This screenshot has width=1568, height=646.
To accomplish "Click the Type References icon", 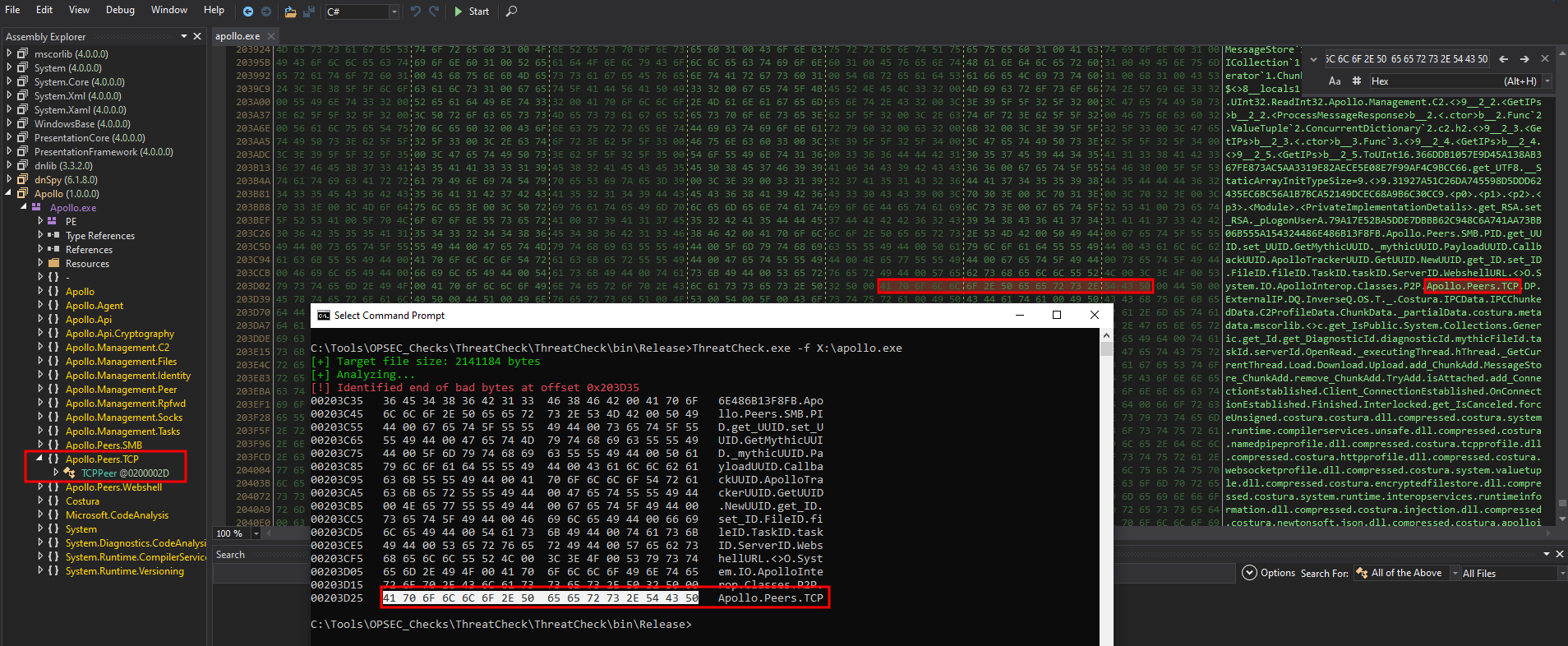I will coord(53,235).
